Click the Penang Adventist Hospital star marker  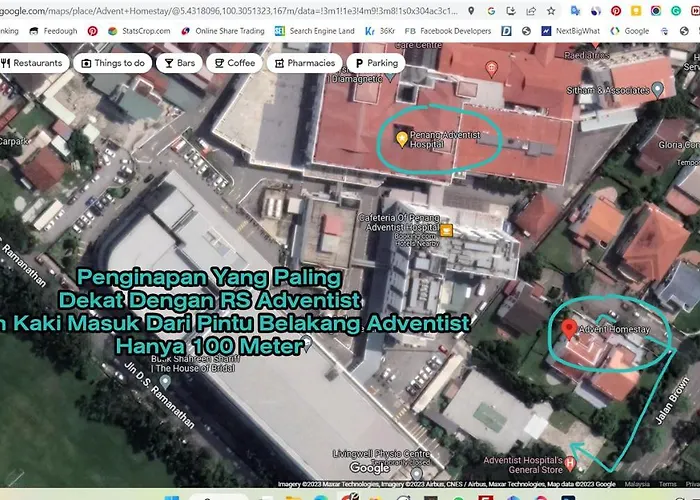point(402,139)
